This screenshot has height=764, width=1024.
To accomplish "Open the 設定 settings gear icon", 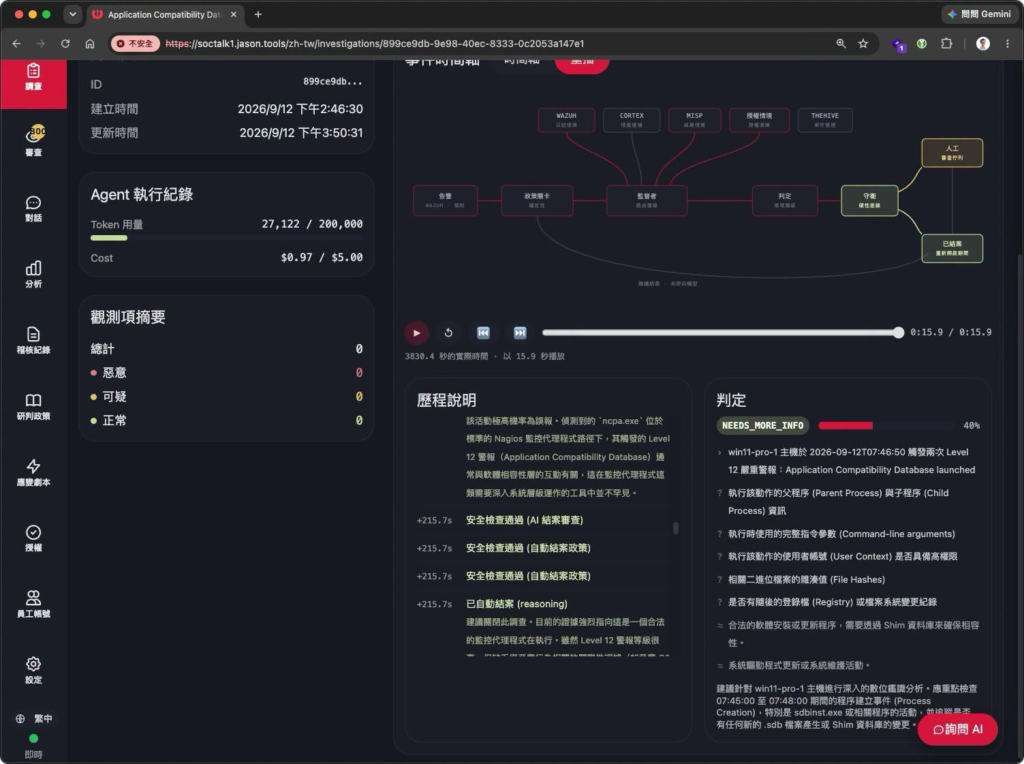I will pyautogui.click(x=33, y=670).
